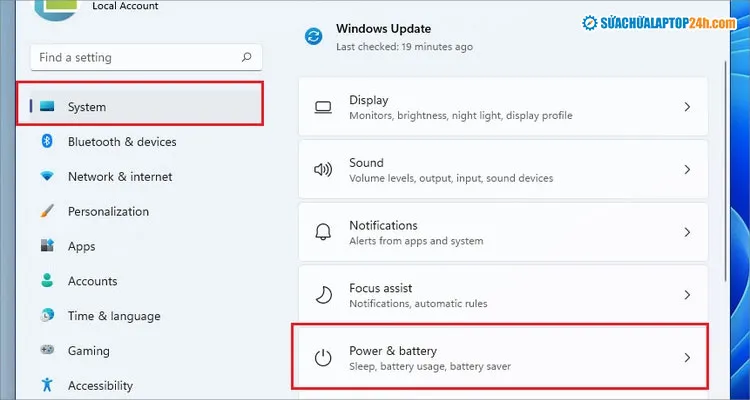Click the Power & battery icon
This screenshot has height=400, width=750.
coord(323,358)
